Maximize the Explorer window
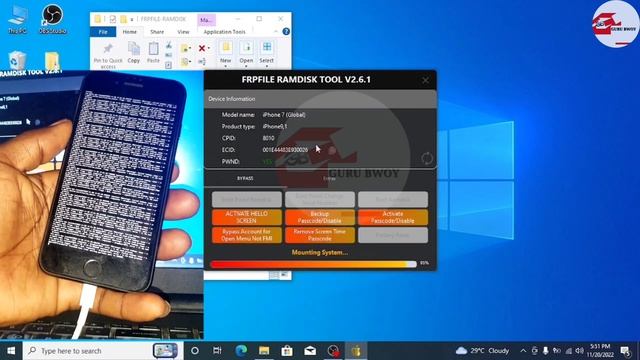Screen dimensions: 640x360 click(259, 19)
